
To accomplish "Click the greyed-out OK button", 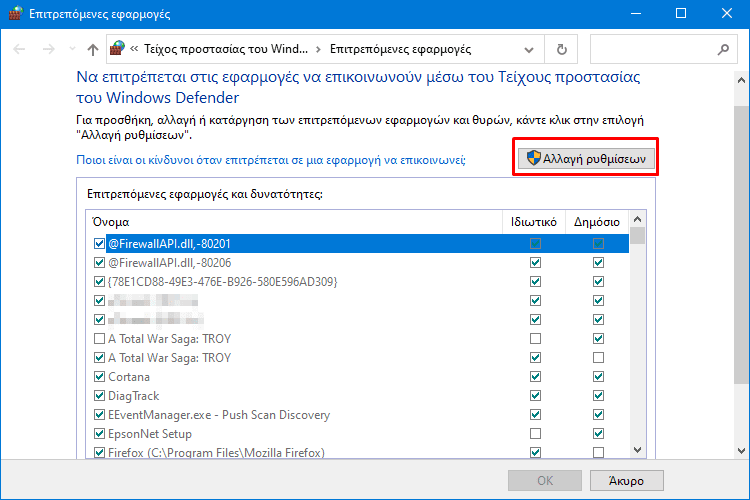I will pos(545,480).
